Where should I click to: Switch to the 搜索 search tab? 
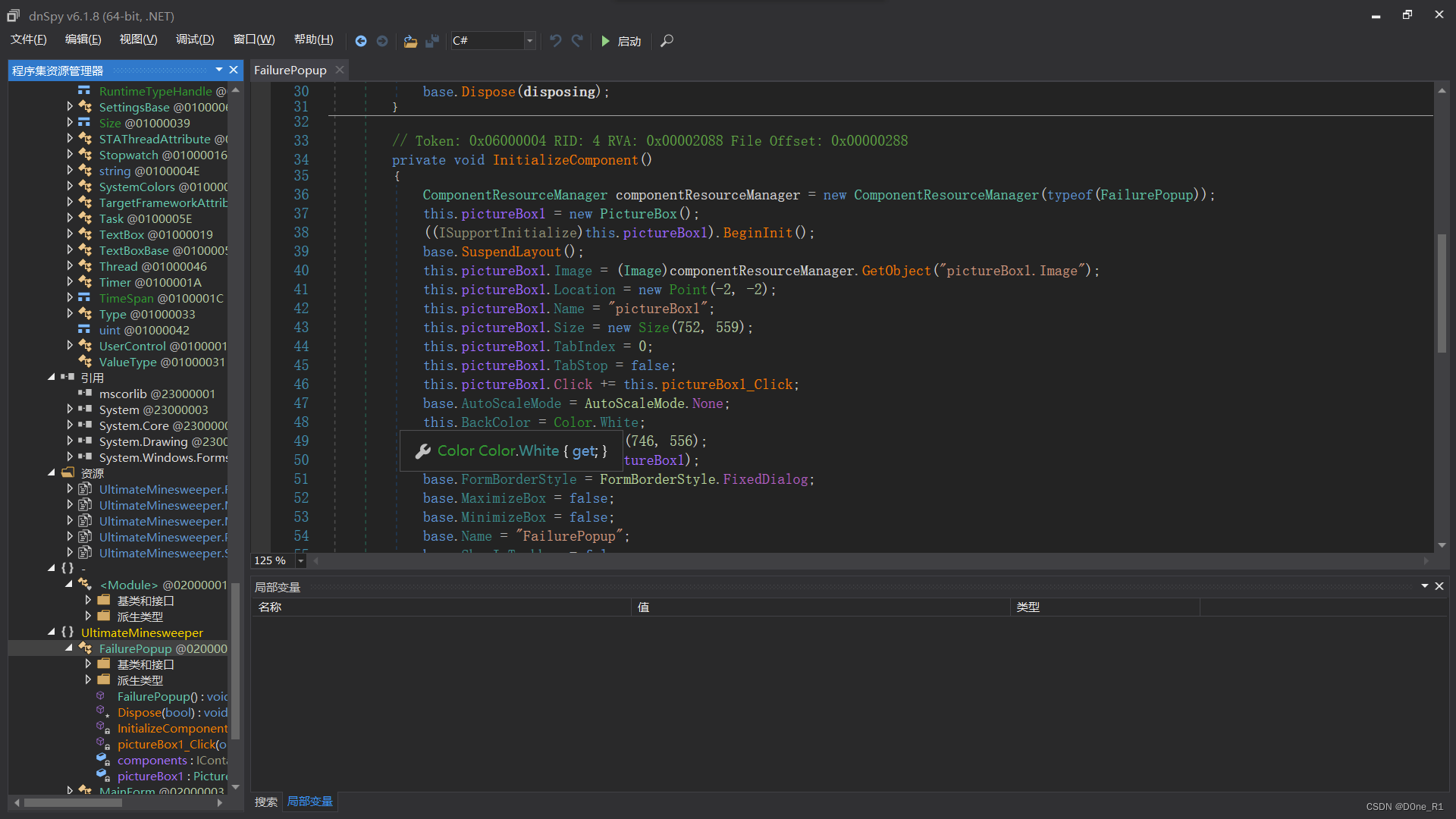click(265, 802)
